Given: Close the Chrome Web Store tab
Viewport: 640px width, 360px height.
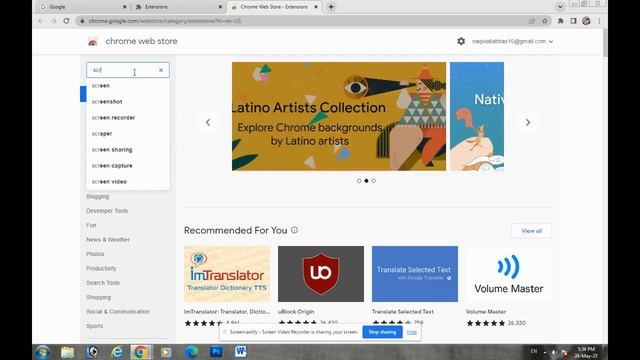Looking at the screenshot, I should pyautogui.click(x=316, y=7).
